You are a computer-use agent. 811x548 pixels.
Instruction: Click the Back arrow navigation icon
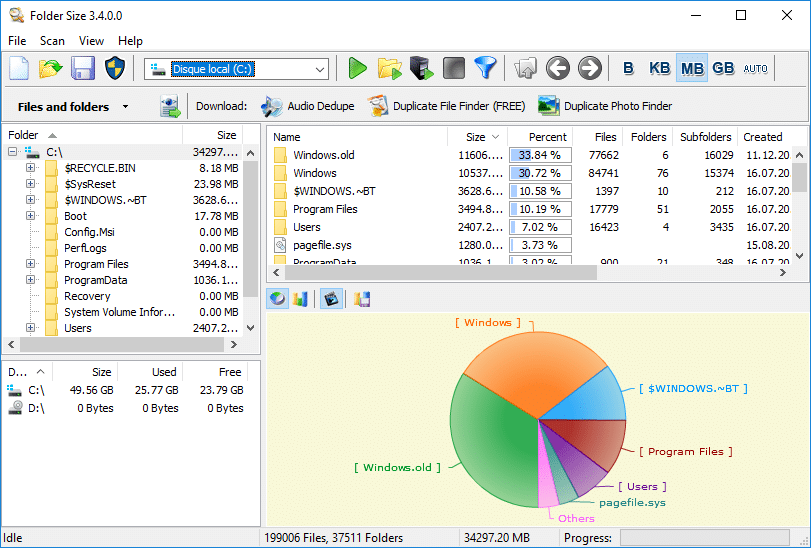click(558, 68)
